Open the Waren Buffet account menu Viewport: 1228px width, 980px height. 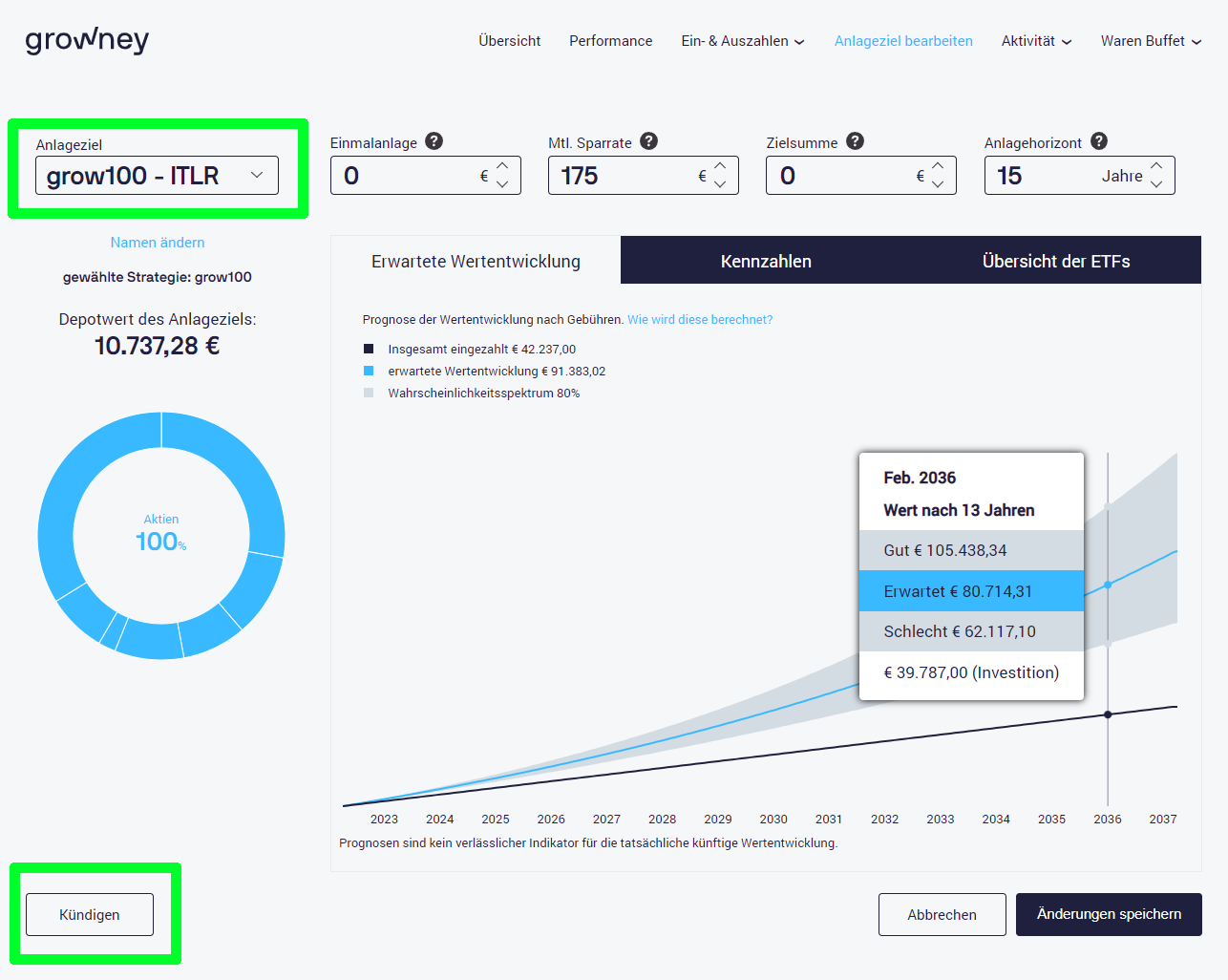coord(1151,41)
